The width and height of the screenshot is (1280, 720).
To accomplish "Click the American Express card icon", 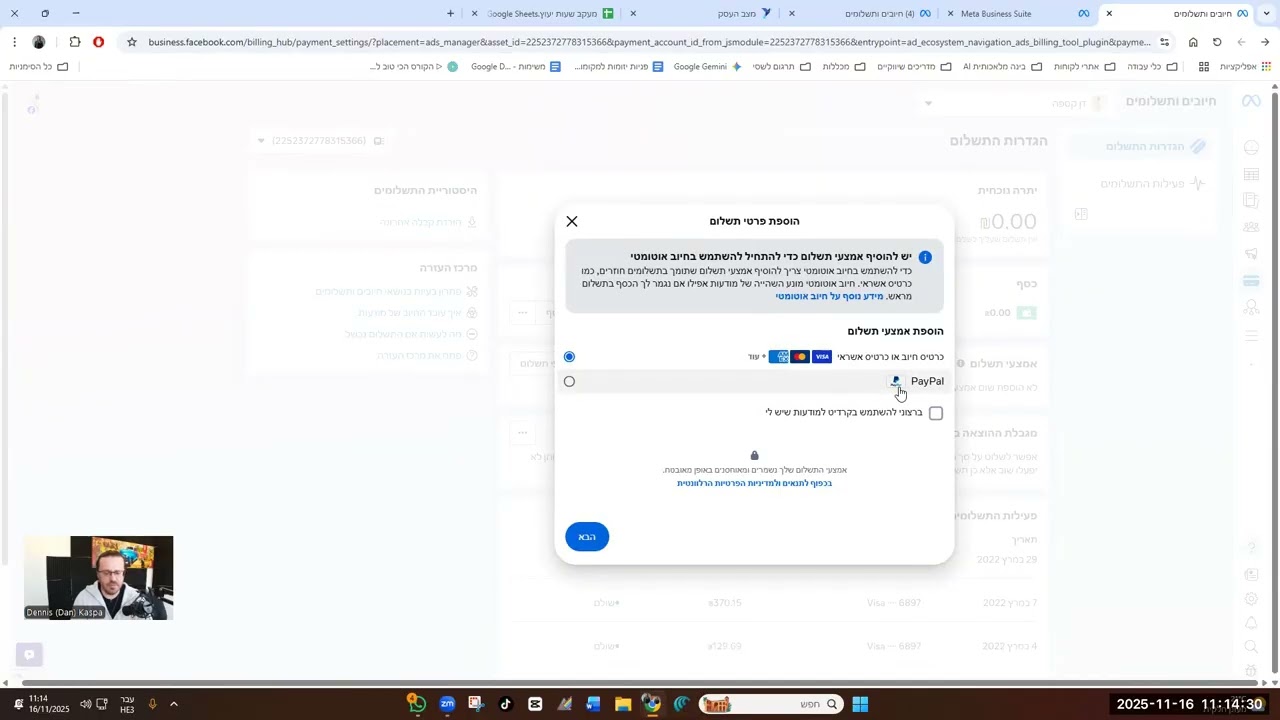I will 778,357.
